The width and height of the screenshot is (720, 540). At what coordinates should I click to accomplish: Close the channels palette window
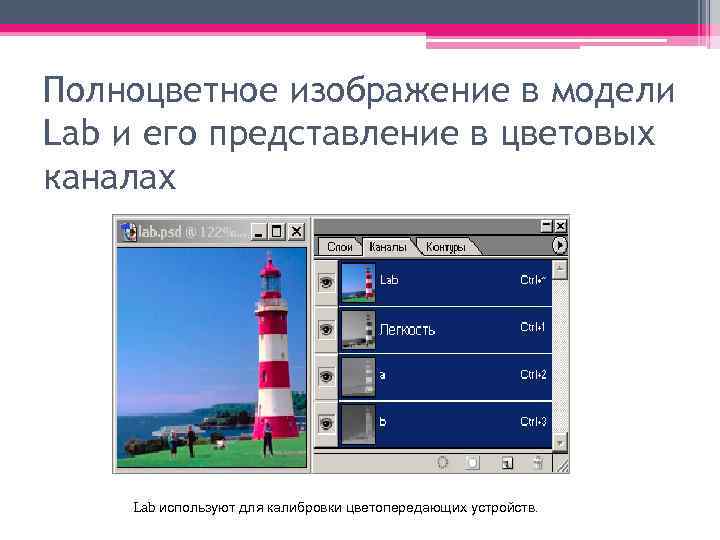(561, 226)
